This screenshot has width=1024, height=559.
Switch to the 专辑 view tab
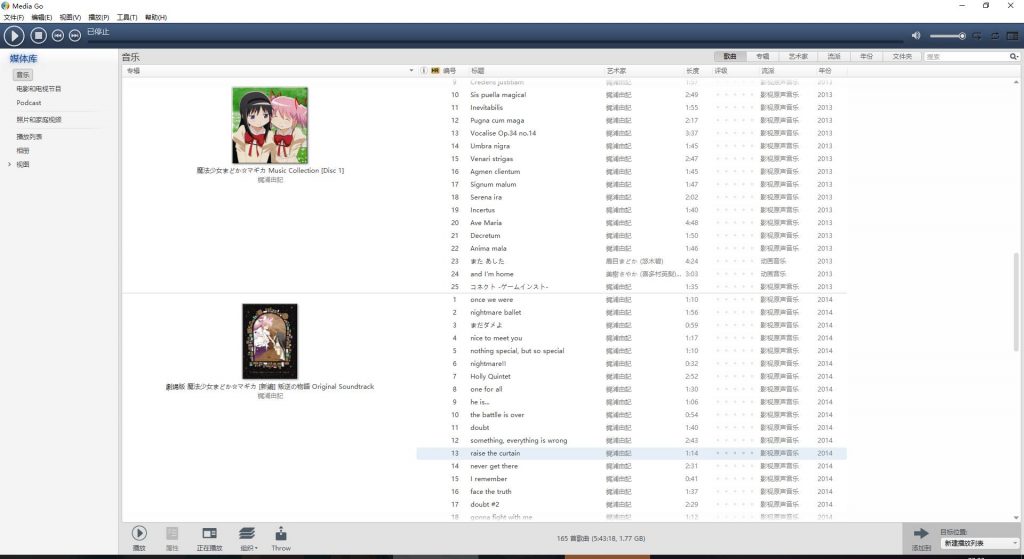[x=763, y=57]
